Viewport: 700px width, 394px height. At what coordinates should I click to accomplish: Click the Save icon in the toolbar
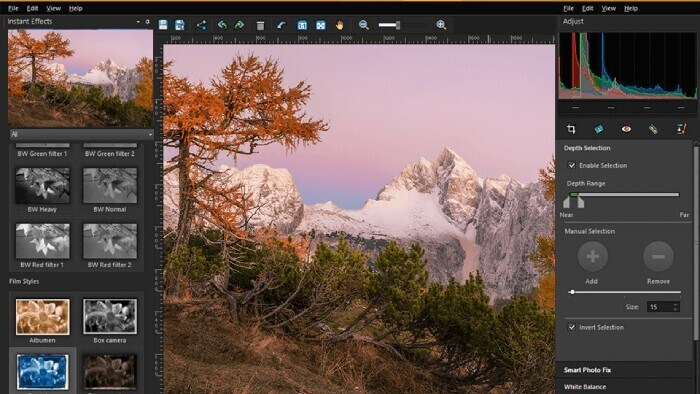(163, 25)
